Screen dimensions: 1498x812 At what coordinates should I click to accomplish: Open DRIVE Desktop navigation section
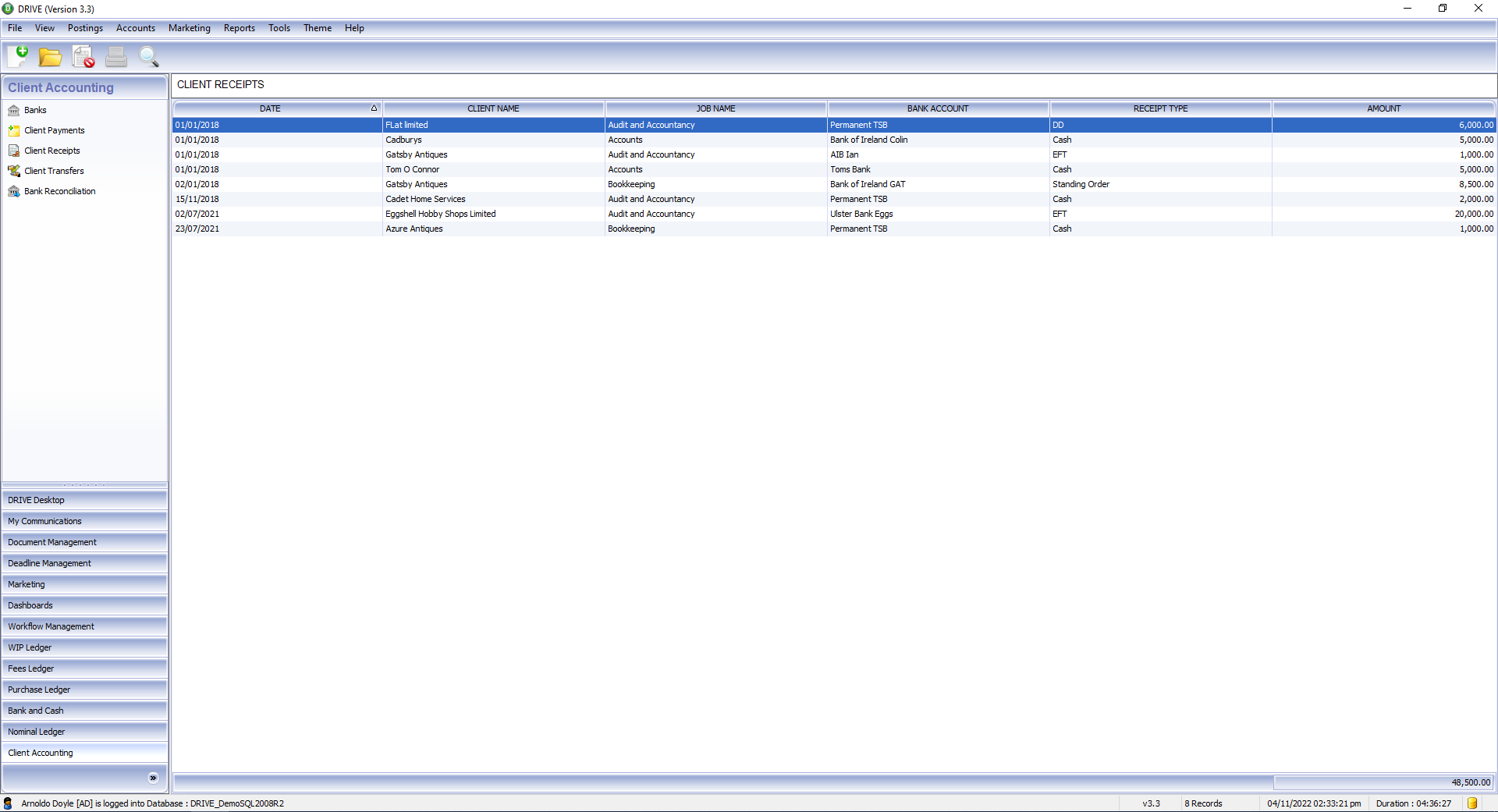click(x=84, y=500)
